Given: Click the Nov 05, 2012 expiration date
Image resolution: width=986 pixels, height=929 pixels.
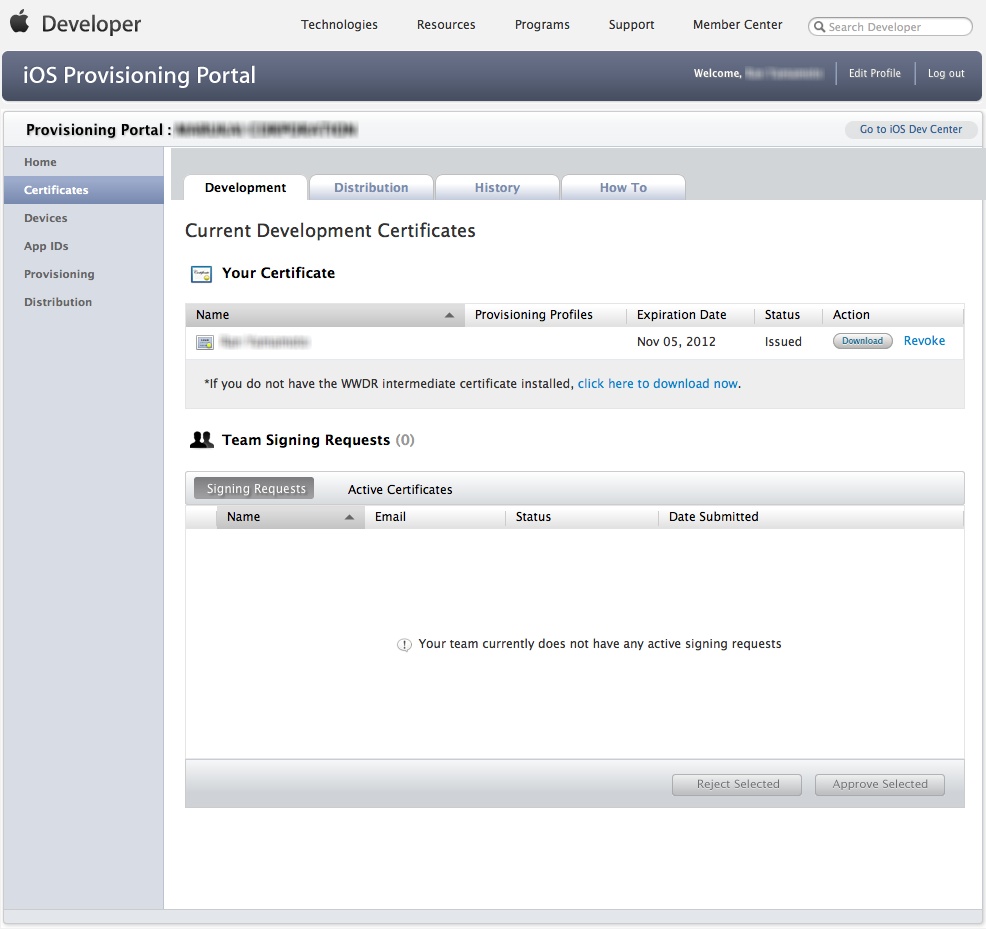Looking at the screenshot, I should 676,342.
